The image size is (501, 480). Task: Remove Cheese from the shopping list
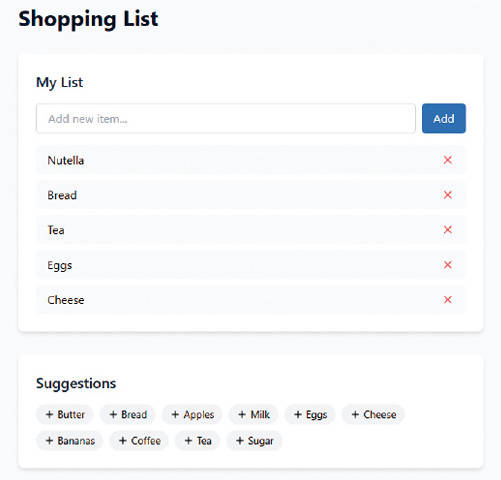[447, 300]
